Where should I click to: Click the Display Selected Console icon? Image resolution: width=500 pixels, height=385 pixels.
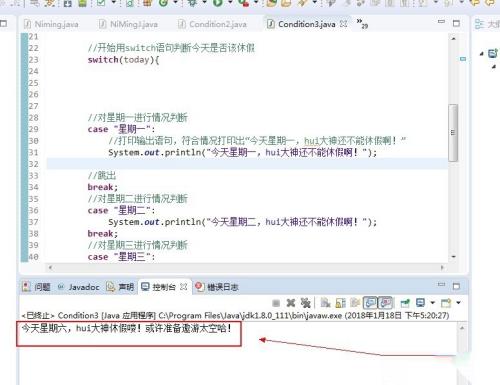tap(420, 303)
